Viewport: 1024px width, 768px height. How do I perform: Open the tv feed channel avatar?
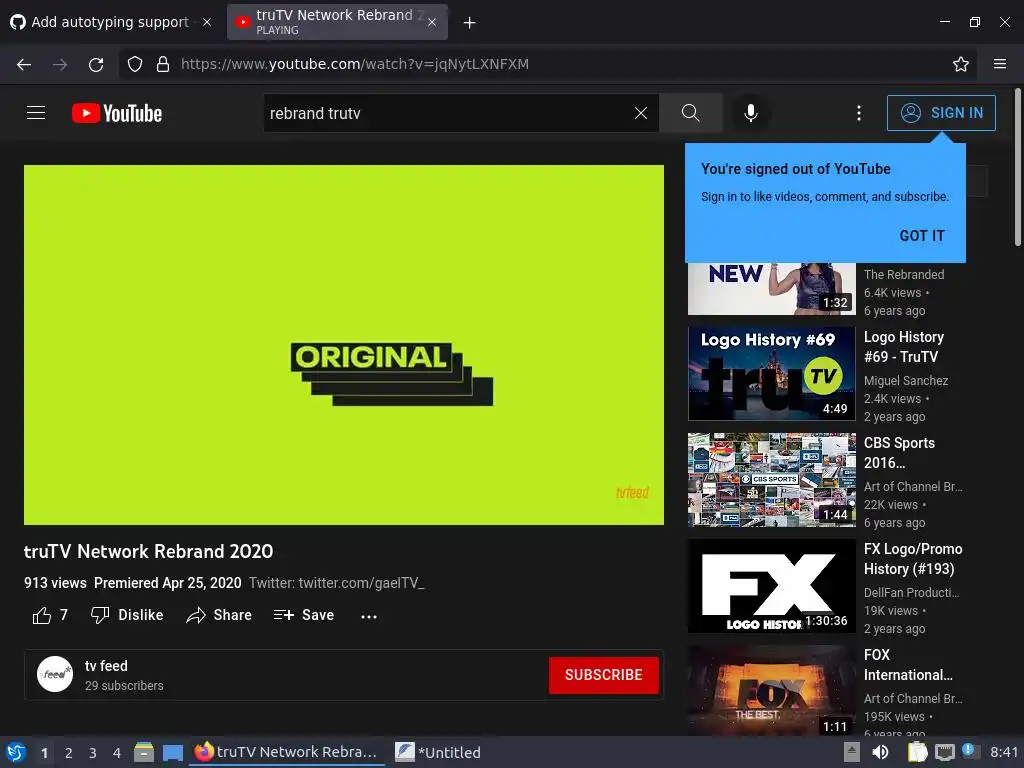(x=55, y=675)
